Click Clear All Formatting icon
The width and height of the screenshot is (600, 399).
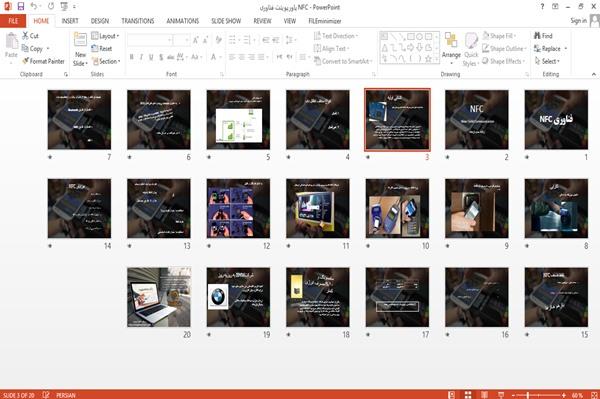pyautogui.click(x=218, y=40)
